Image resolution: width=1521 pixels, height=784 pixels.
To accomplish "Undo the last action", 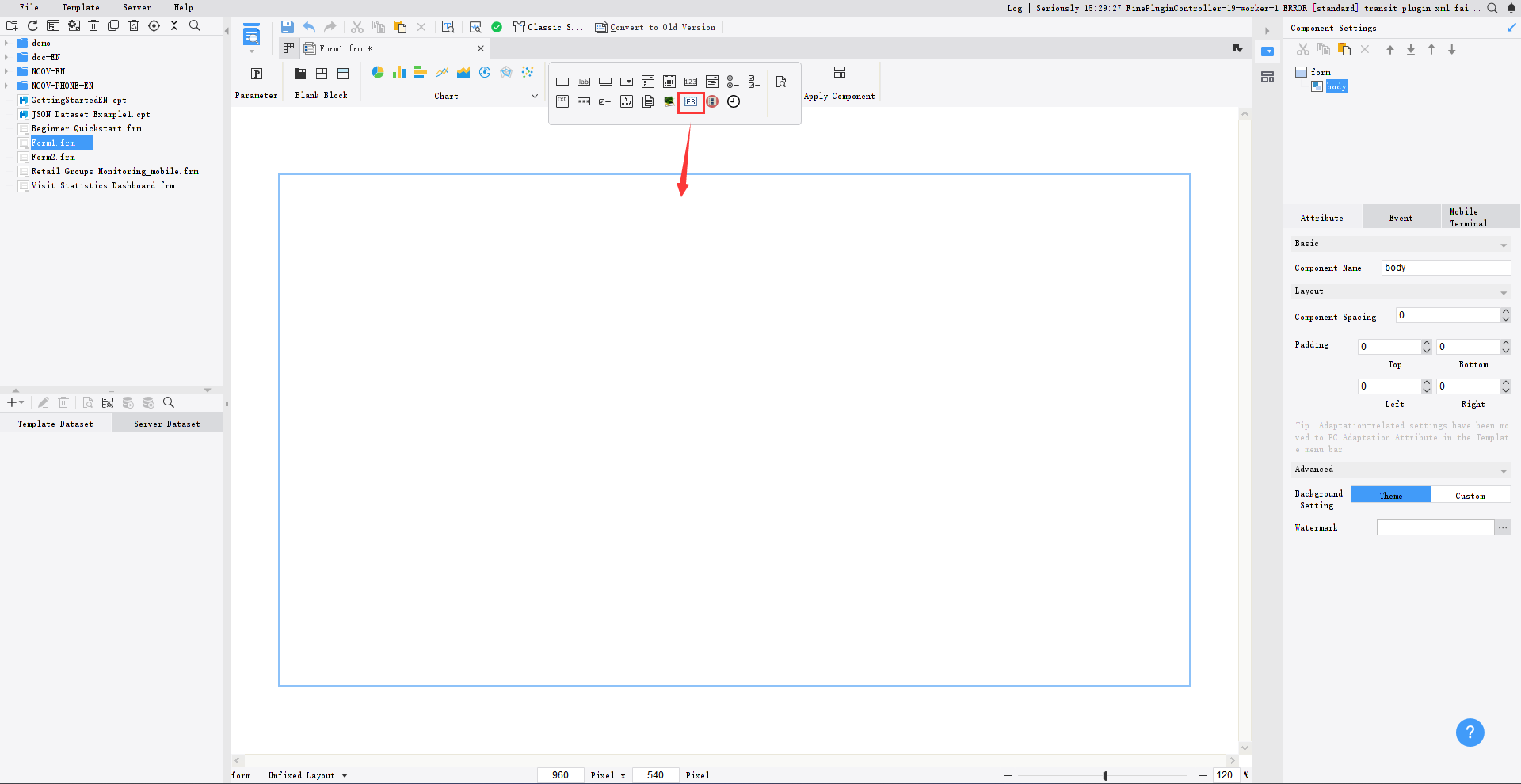I will tap(309, 26).
